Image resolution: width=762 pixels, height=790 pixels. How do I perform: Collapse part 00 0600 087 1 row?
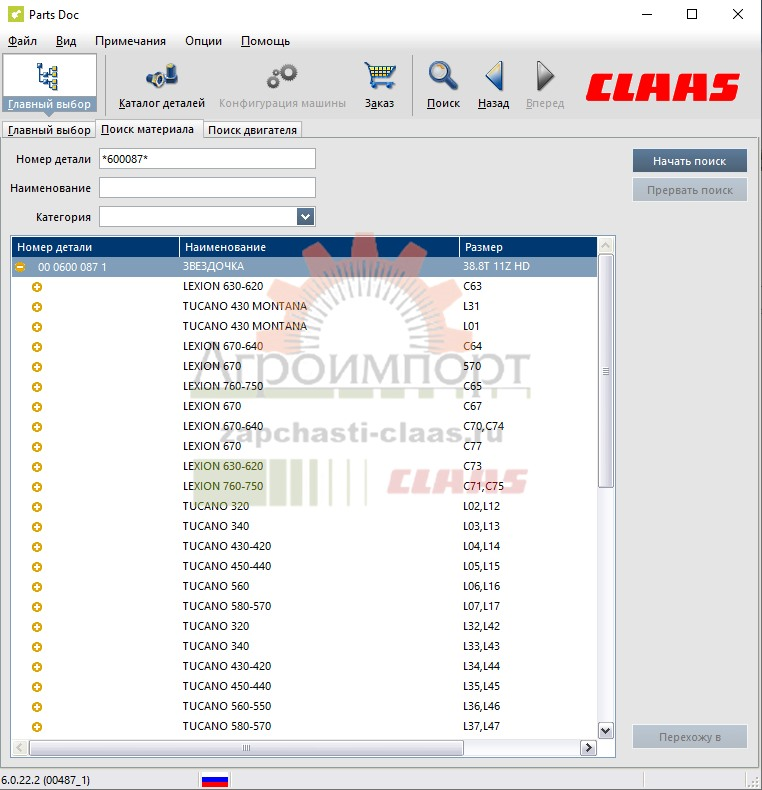click(20, 267)
